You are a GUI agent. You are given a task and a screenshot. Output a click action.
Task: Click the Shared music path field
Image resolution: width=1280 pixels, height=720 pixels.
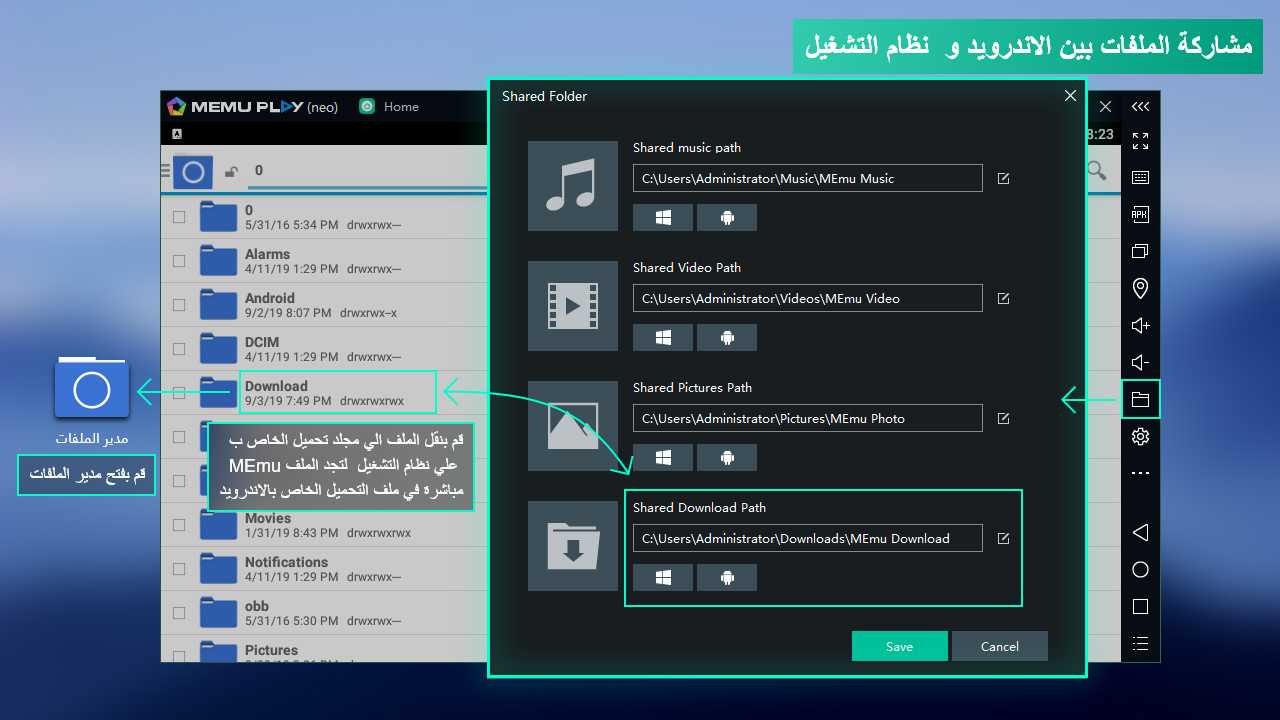[x=808, y=178]
